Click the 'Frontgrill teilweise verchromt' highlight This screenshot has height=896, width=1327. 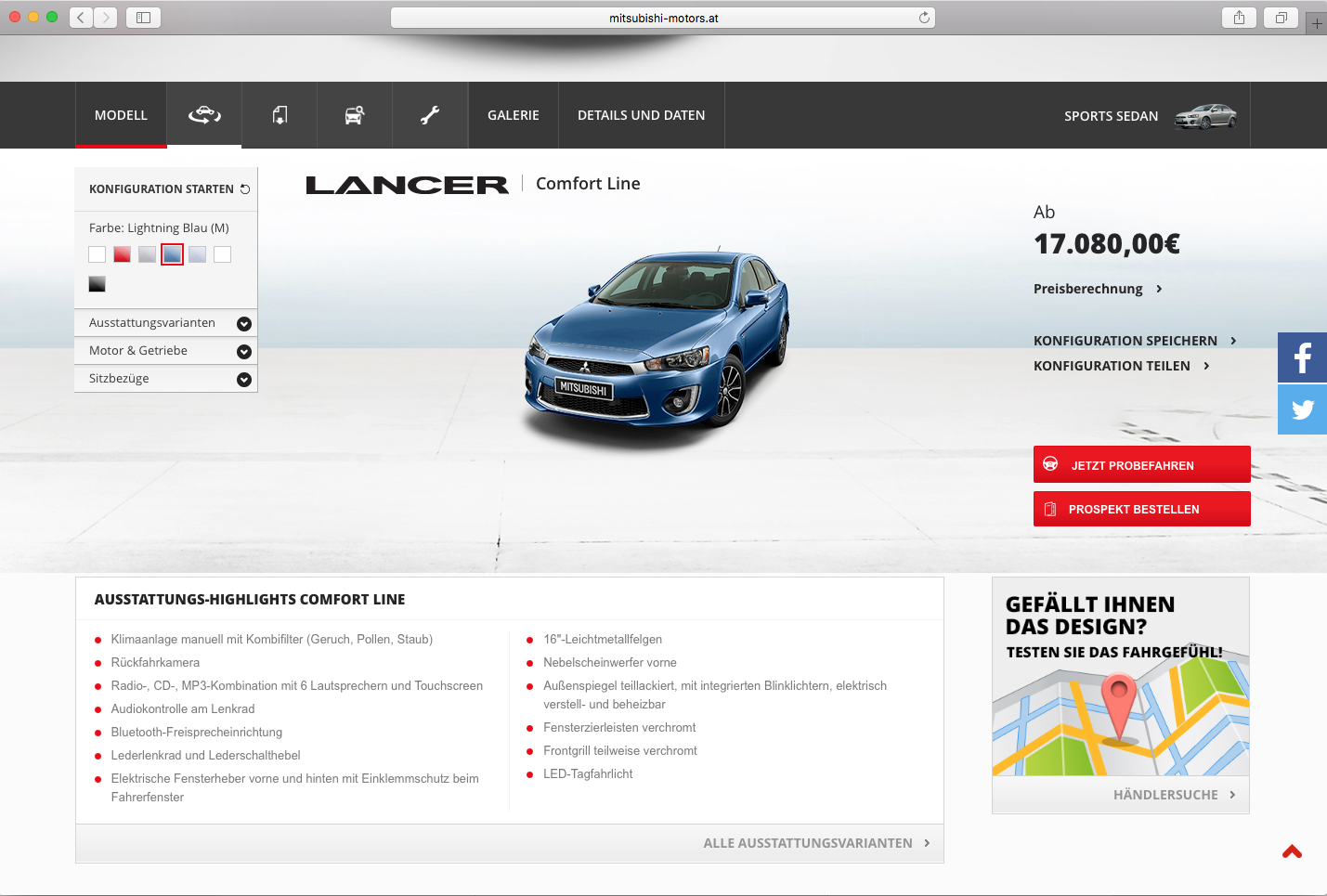click(620, 751)
